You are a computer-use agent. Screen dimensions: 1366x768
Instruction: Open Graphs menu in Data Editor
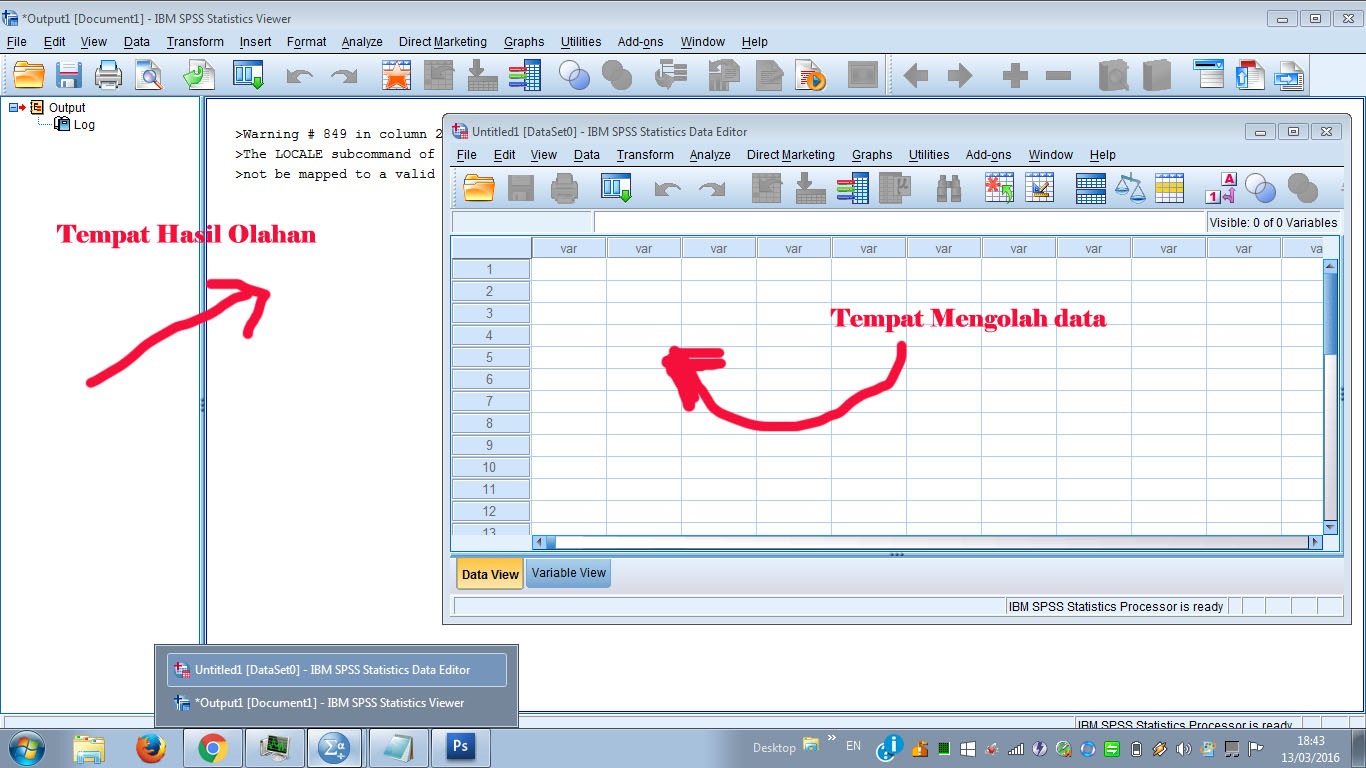pyautogui.click(x=872, y=155)
